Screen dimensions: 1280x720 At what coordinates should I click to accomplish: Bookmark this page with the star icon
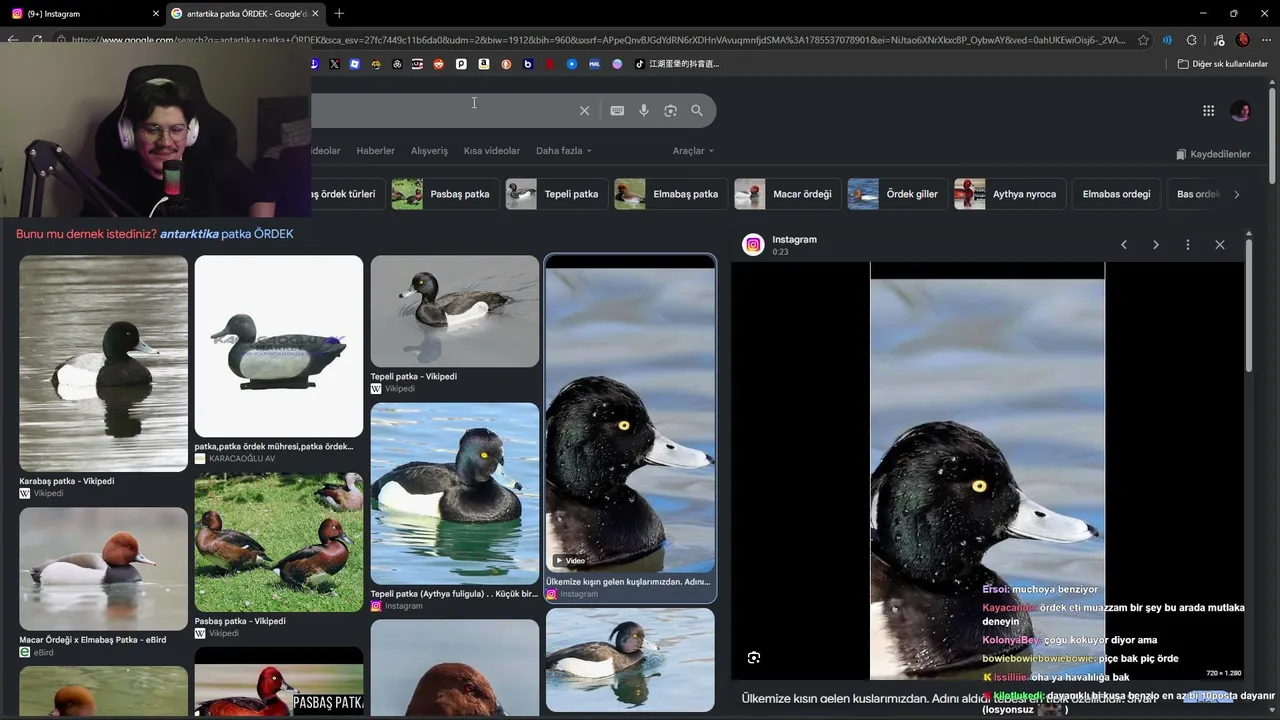click(x=1143, y=40)
